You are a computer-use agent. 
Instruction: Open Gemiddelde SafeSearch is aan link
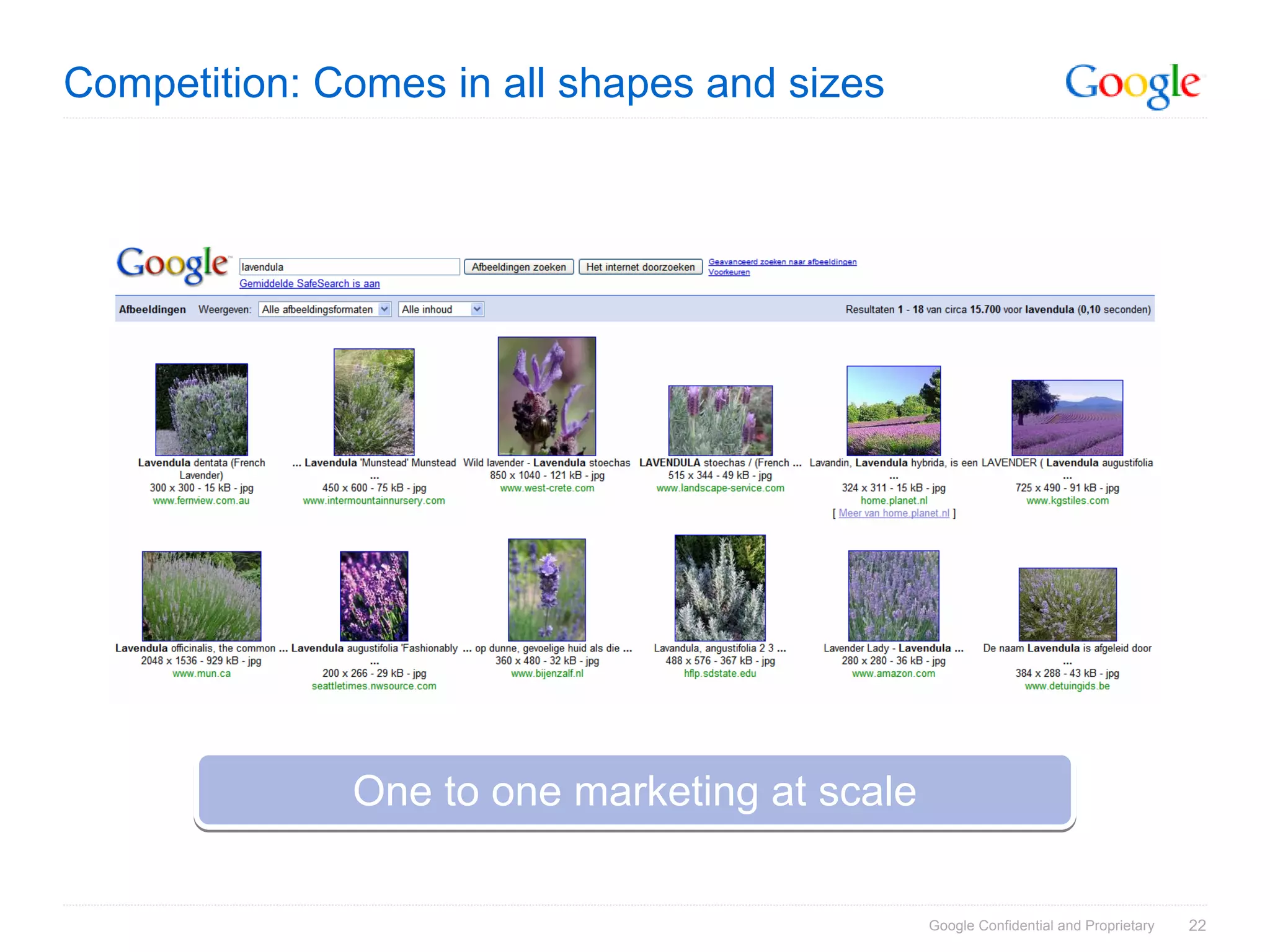click(309, 284)
